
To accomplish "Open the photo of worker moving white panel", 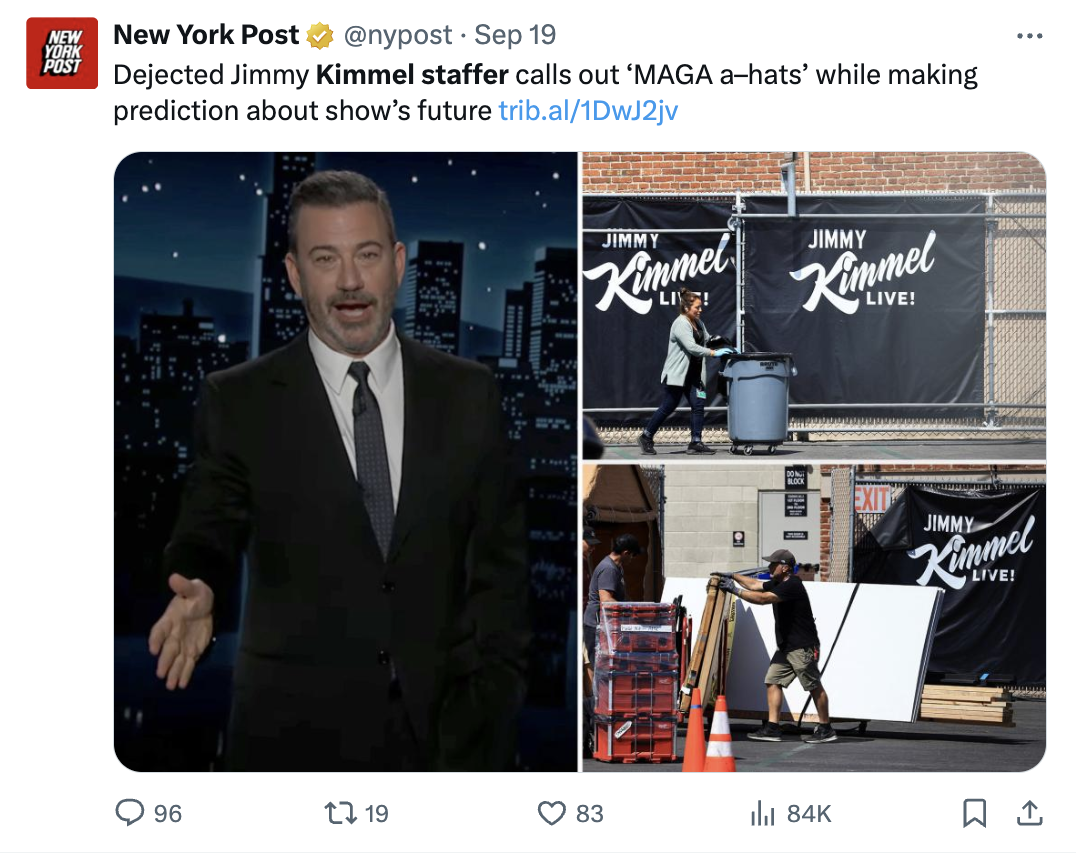I will click(x=814, y=619).
